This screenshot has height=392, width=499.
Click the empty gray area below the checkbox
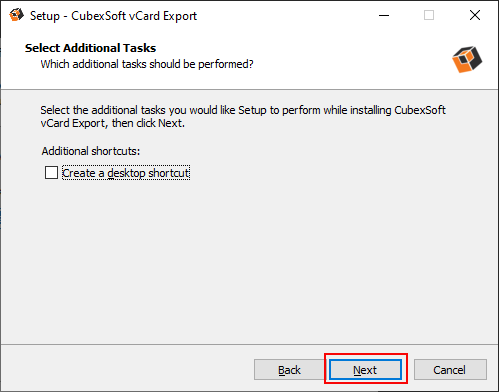pos(249,260)
